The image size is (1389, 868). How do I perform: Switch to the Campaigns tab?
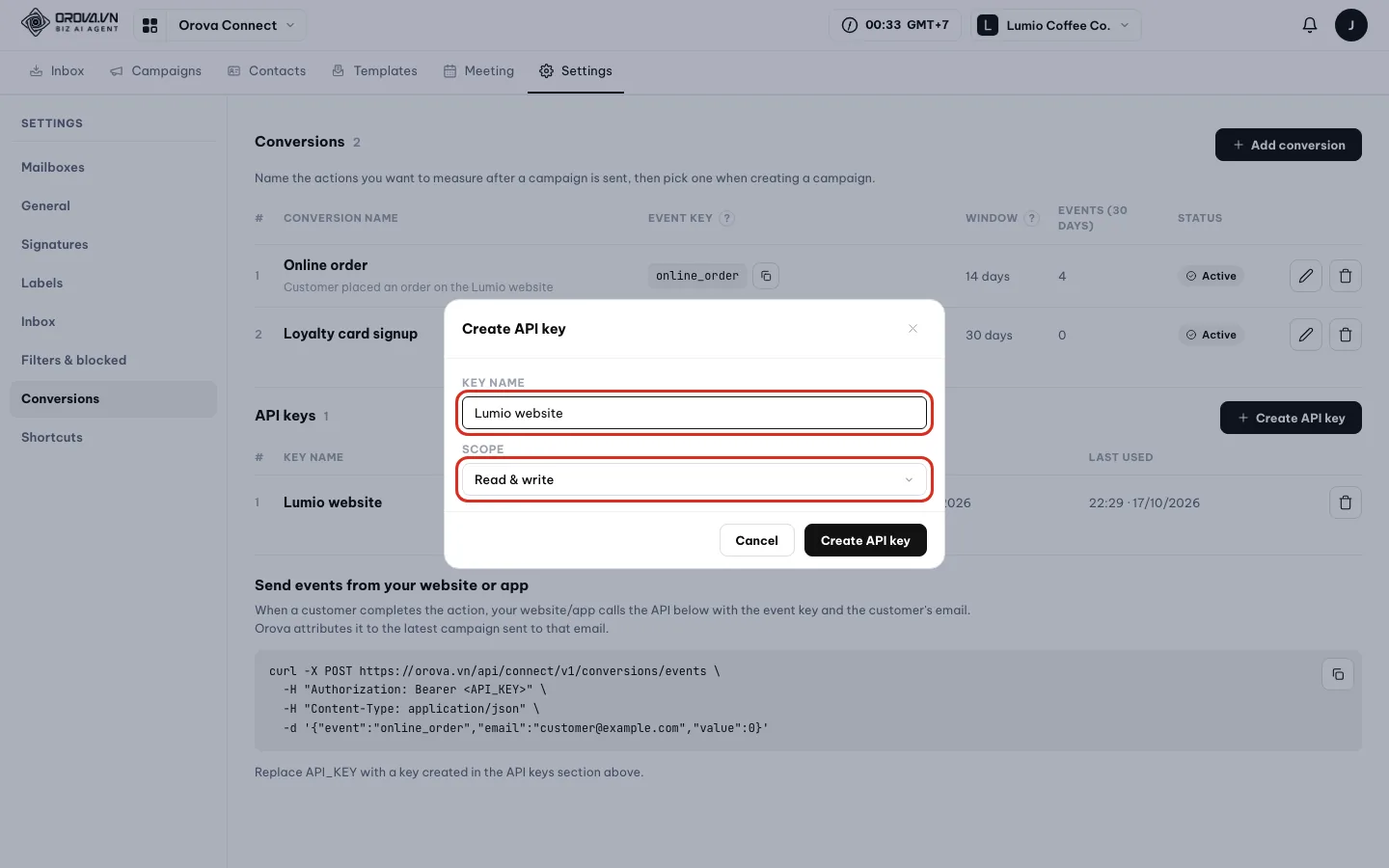(155, 71)
